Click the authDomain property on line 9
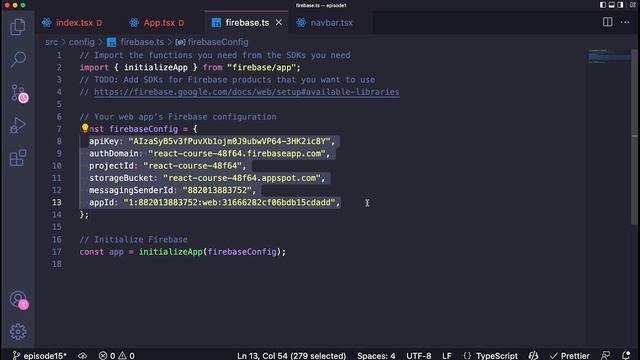 [x=113, y=153]
